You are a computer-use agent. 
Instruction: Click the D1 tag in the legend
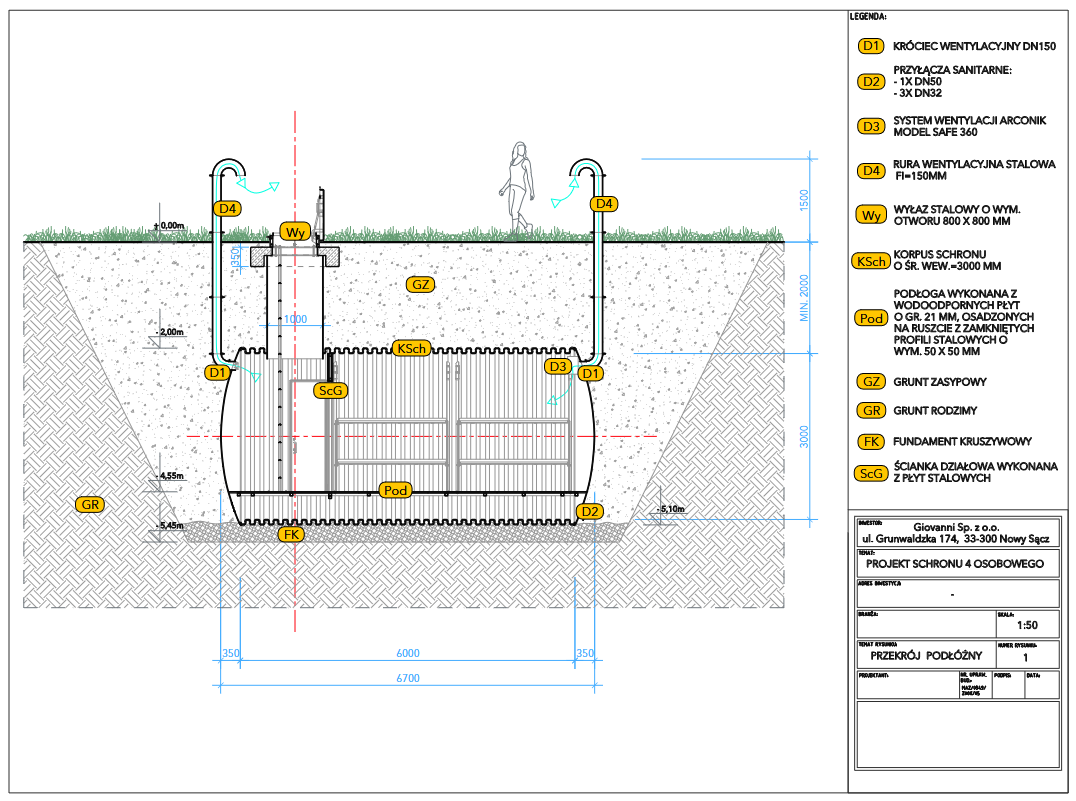click(871, 46)
